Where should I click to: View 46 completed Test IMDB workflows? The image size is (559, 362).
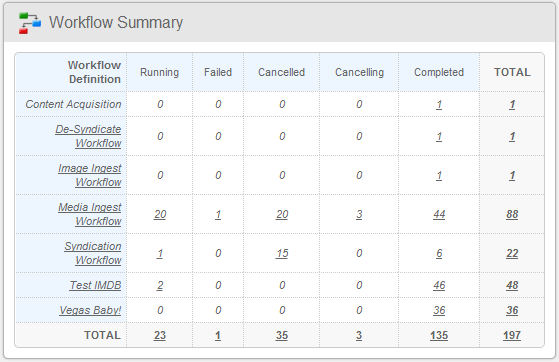click(439, 285)
